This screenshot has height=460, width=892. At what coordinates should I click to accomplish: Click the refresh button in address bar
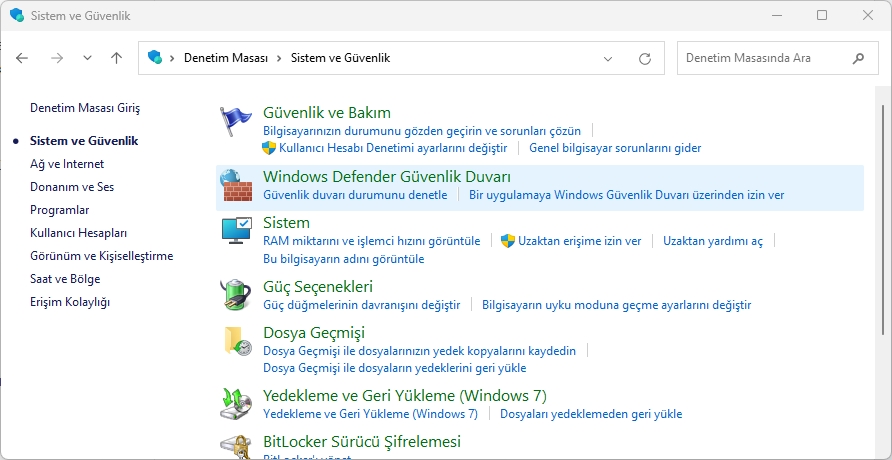tap(645, 58)
